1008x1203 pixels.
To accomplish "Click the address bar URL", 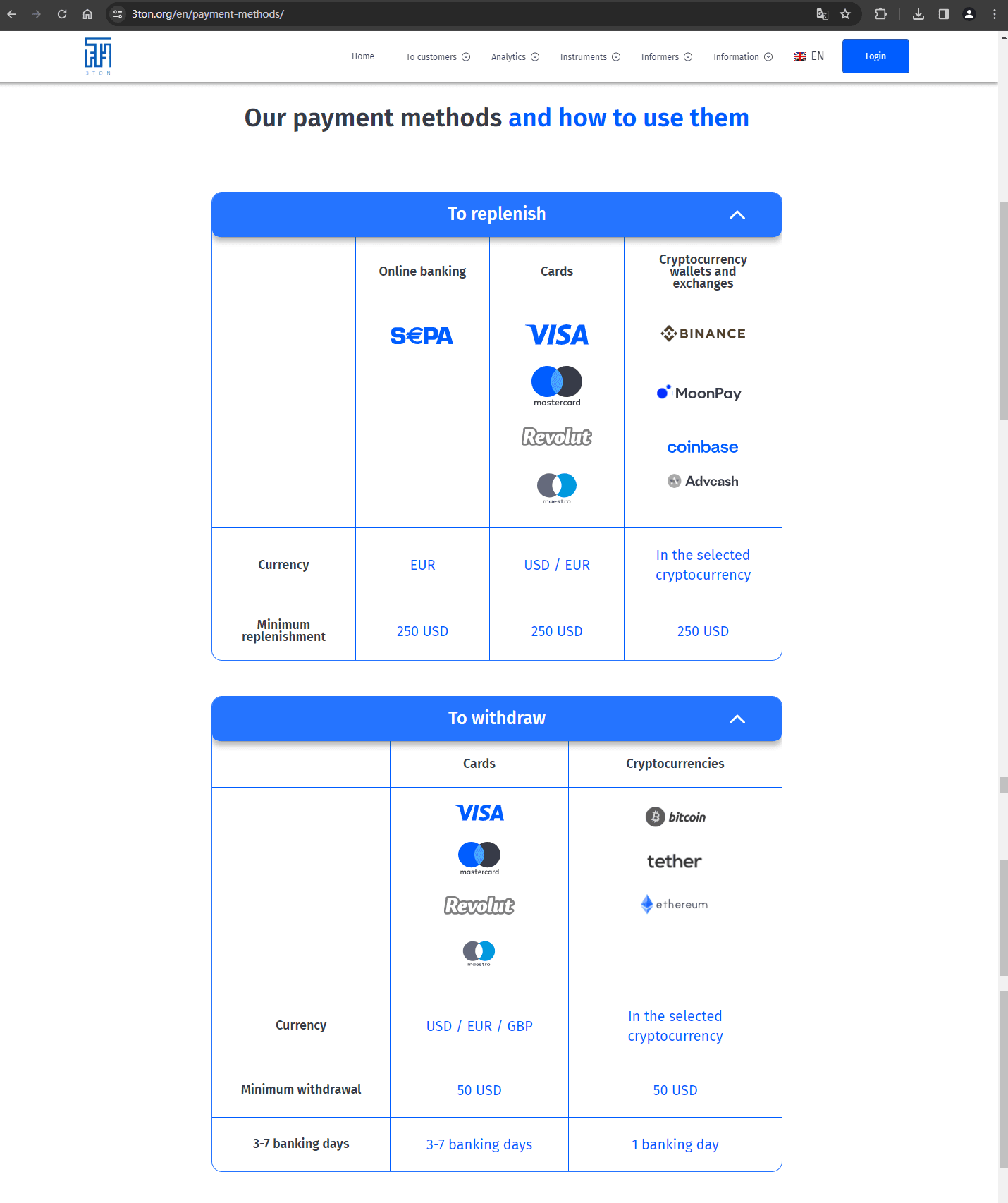I will [x=208, y=14].
